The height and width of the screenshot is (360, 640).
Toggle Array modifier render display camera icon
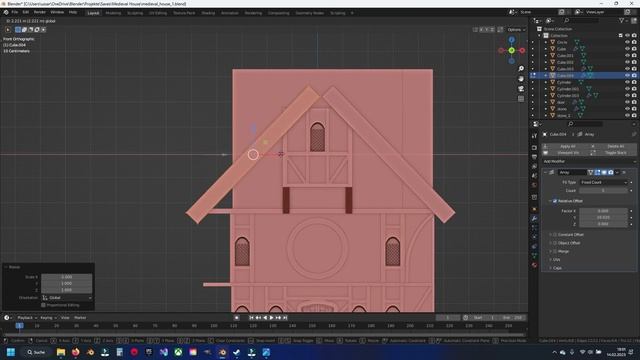pos(611,172)
